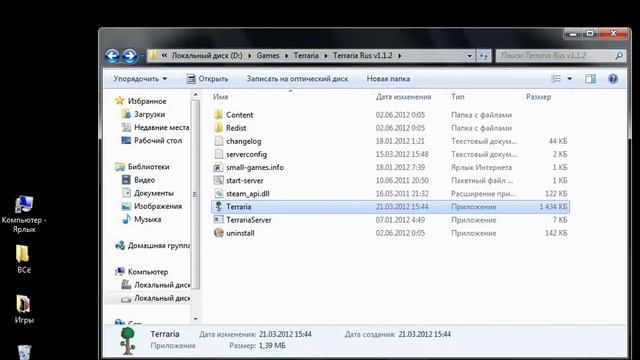Sort by the Имя column header
The height and width of the screenshot is (360, 640).
tap(220, 97)
